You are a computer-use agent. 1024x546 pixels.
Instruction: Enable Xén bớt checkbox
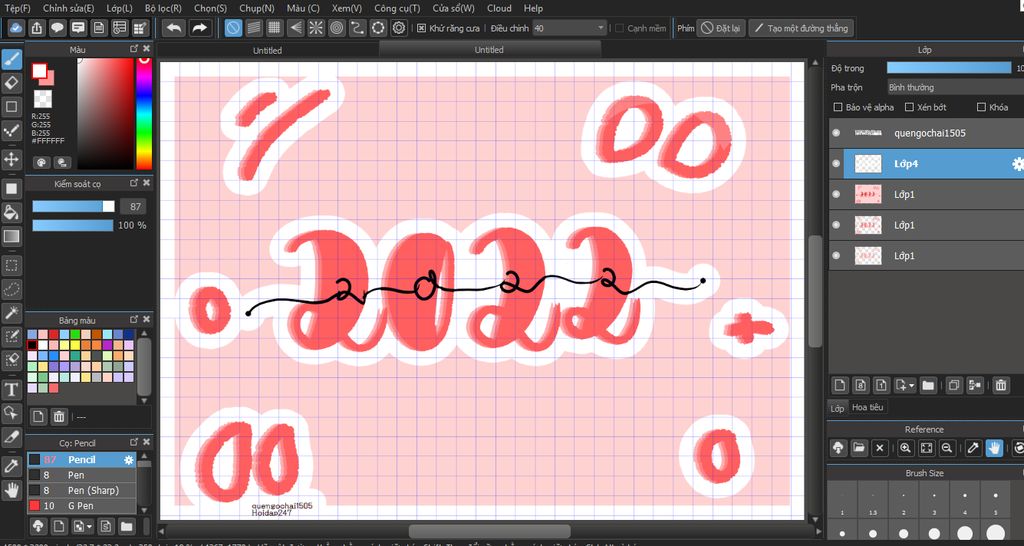[x=909, y=107]
